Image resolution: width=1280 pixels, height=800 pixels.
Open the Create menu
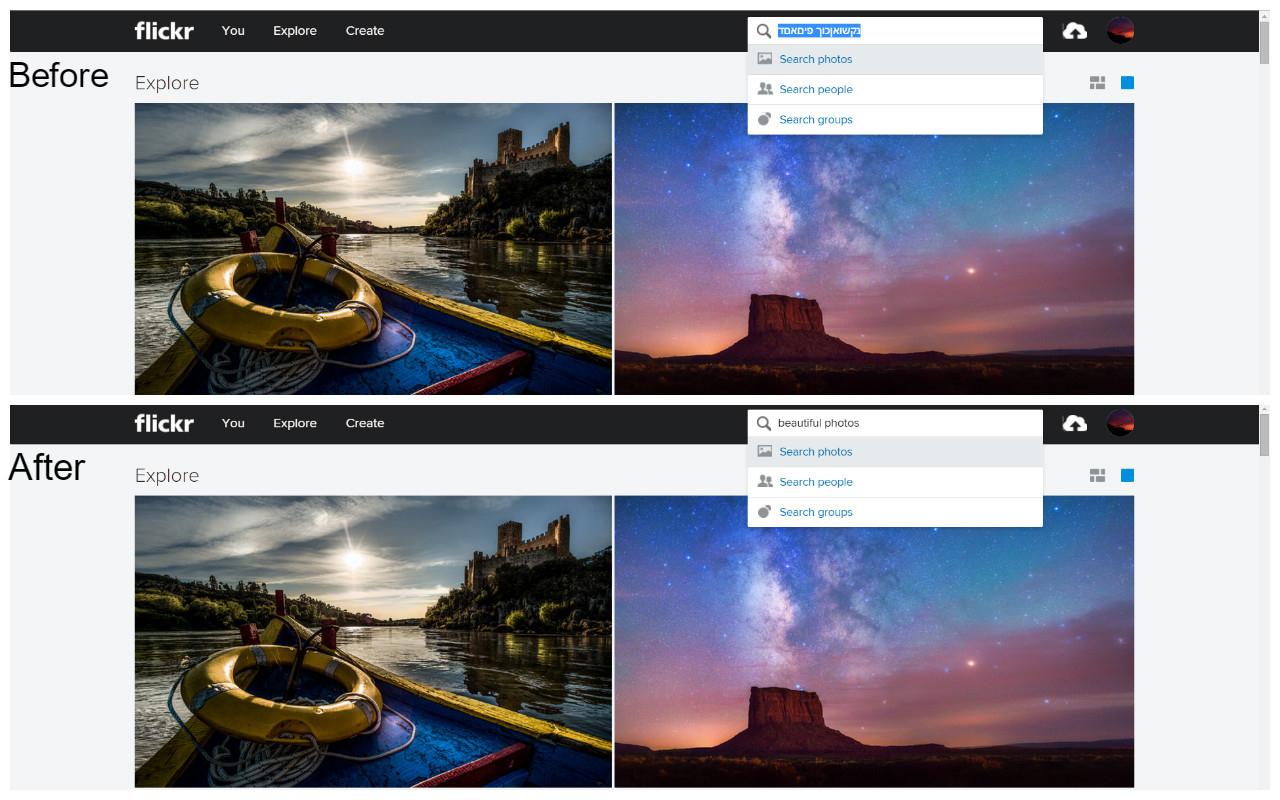tap(364, 30)
